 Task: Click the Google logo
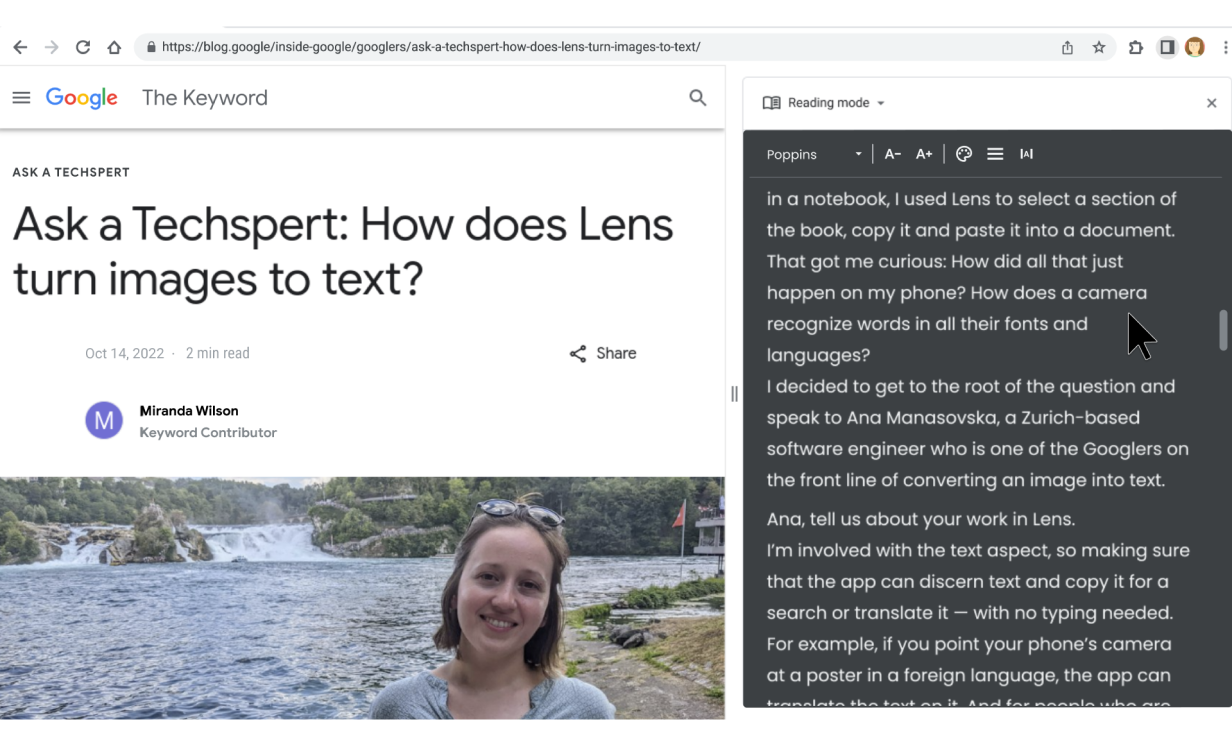(x=82, y=98)
